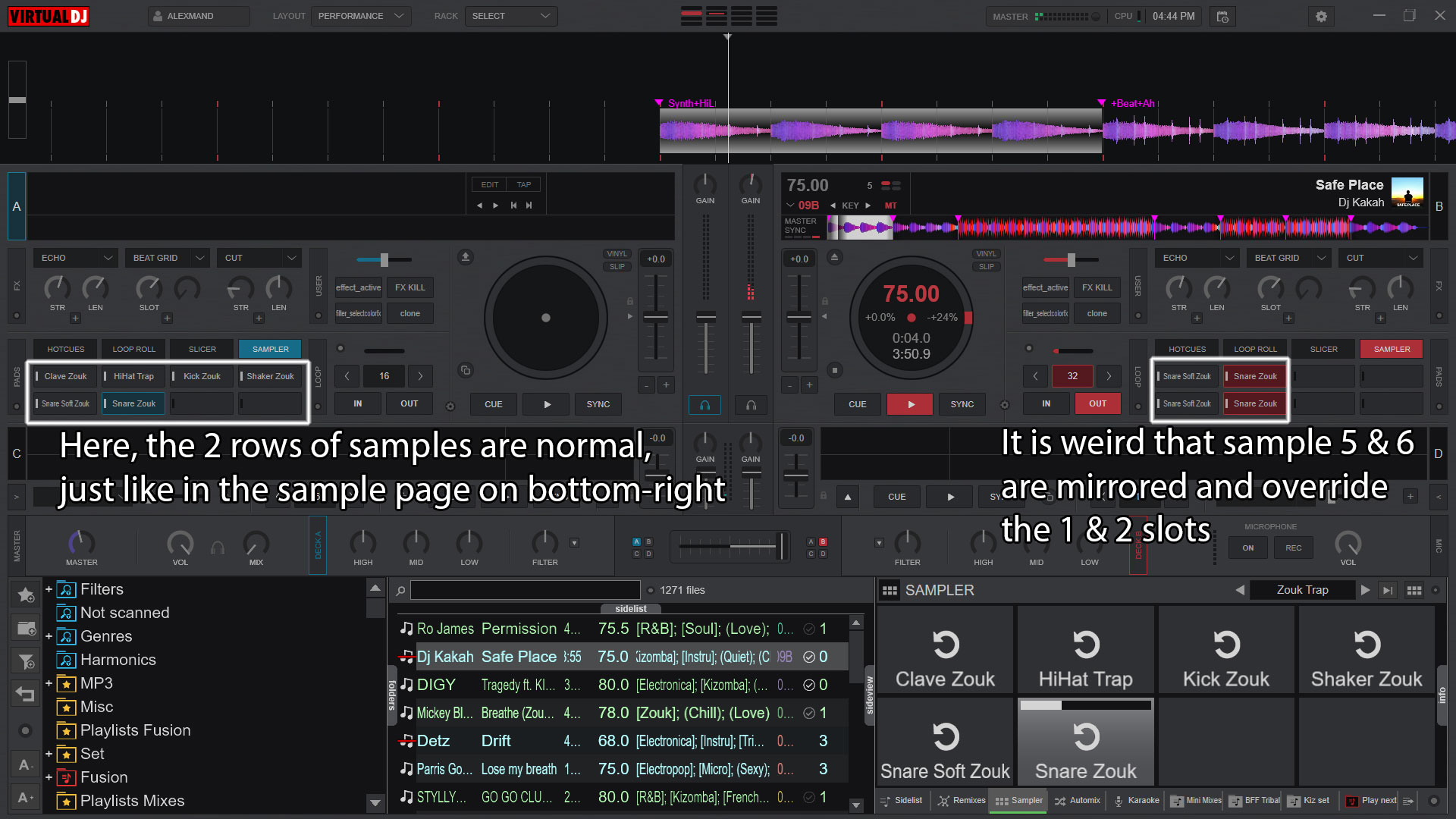Open the Automix tab
Screen dimensions: 1456x819
coord(1077,800)
